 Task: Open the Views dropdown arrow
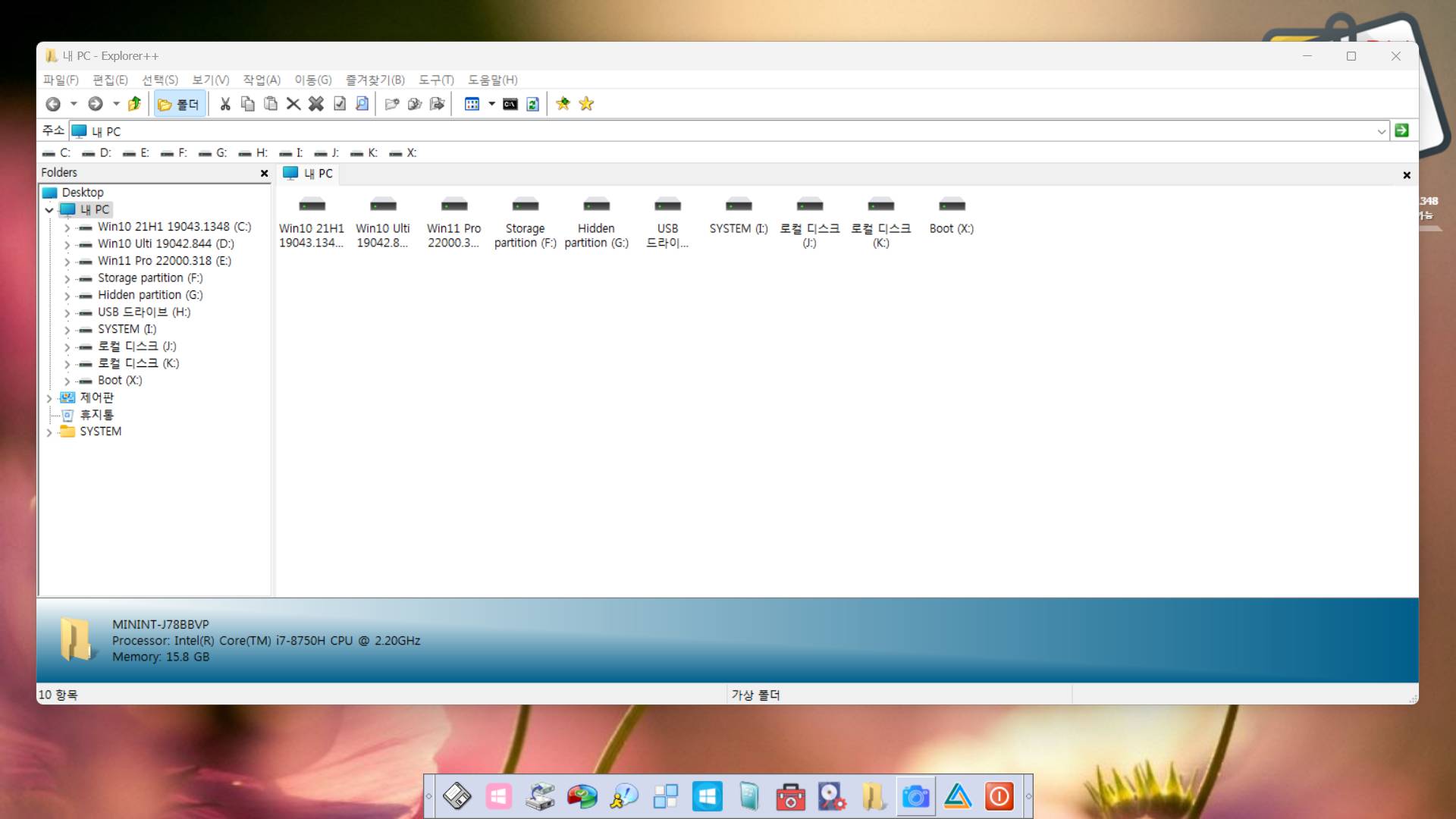pos(491,104)
